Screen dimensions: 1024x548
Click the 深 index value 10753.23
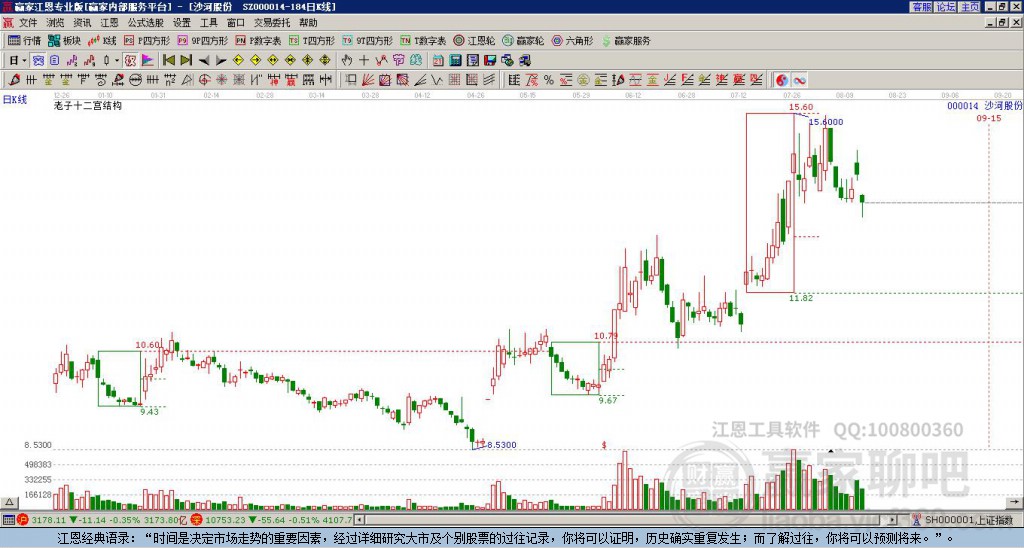click(x=226, y=520)
